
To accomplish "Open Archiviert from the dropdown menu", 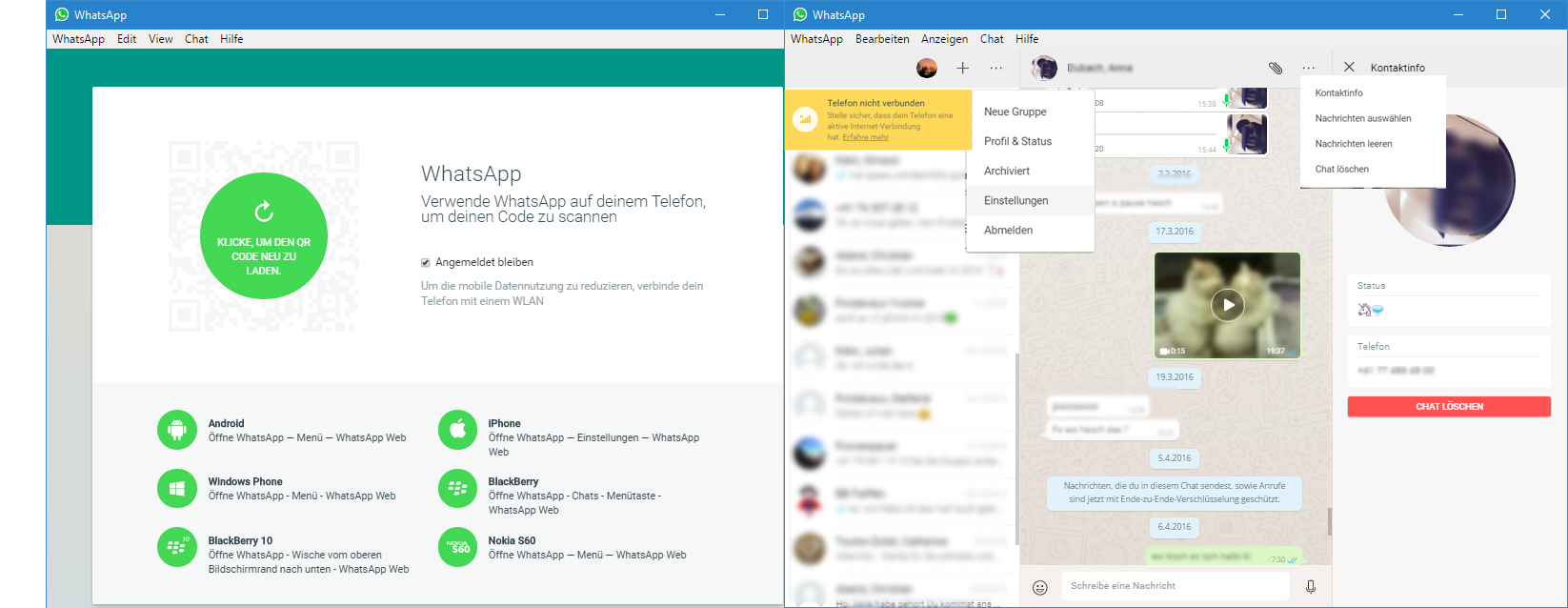I will [x=1030, y=171].
